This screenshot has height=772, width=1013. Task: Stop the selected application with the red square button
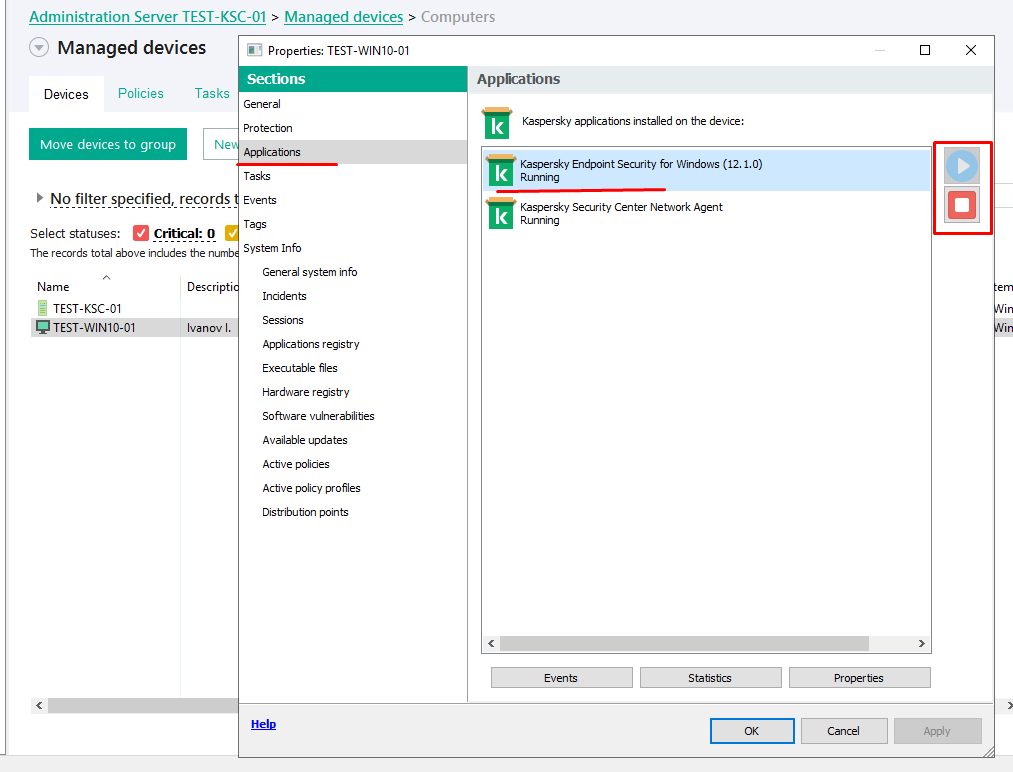pos(962,205)
